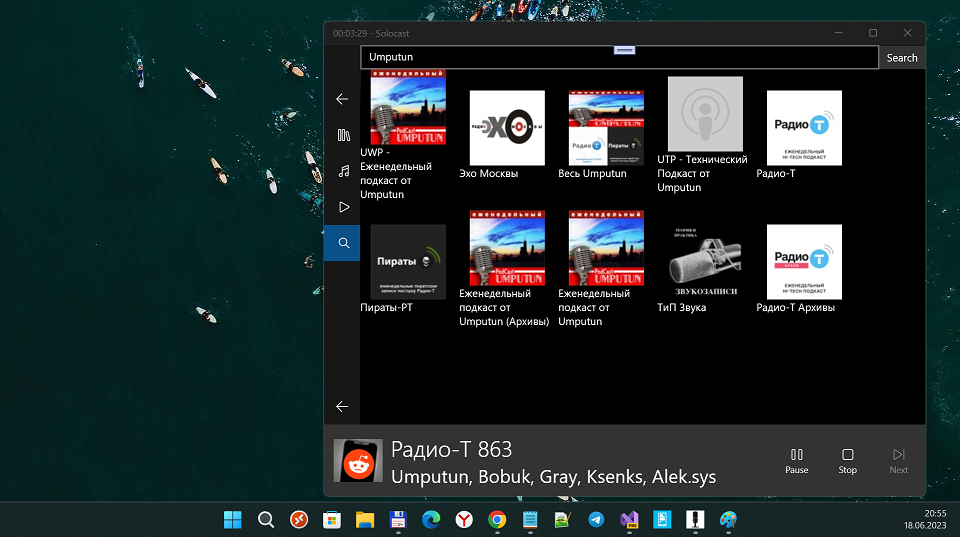Click the 'Эхо Москвы' title text
Screen dimensions: 960x537
click(x=489, y=173)
